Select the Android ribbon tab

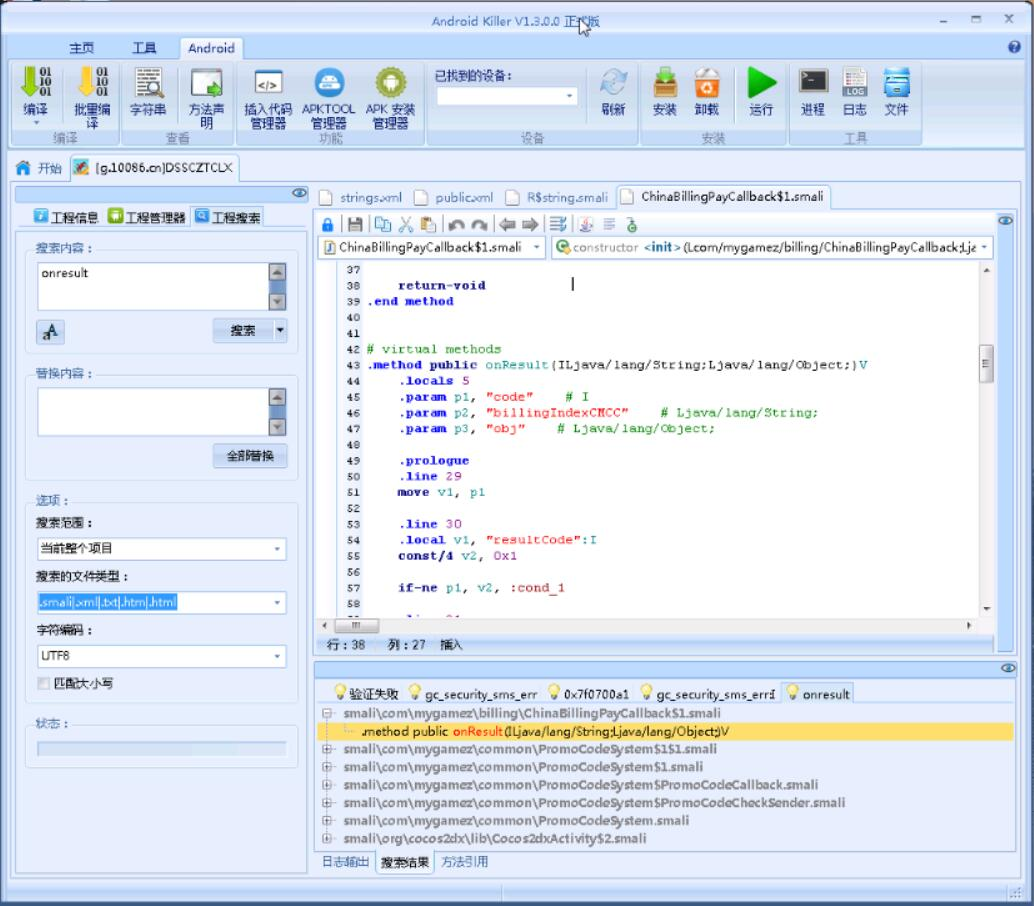coord(211,48)
